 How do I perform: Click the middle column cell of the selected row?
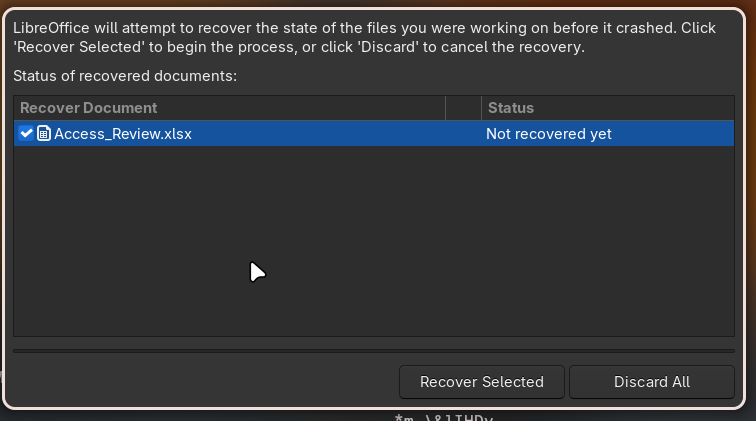coord(462,133)
